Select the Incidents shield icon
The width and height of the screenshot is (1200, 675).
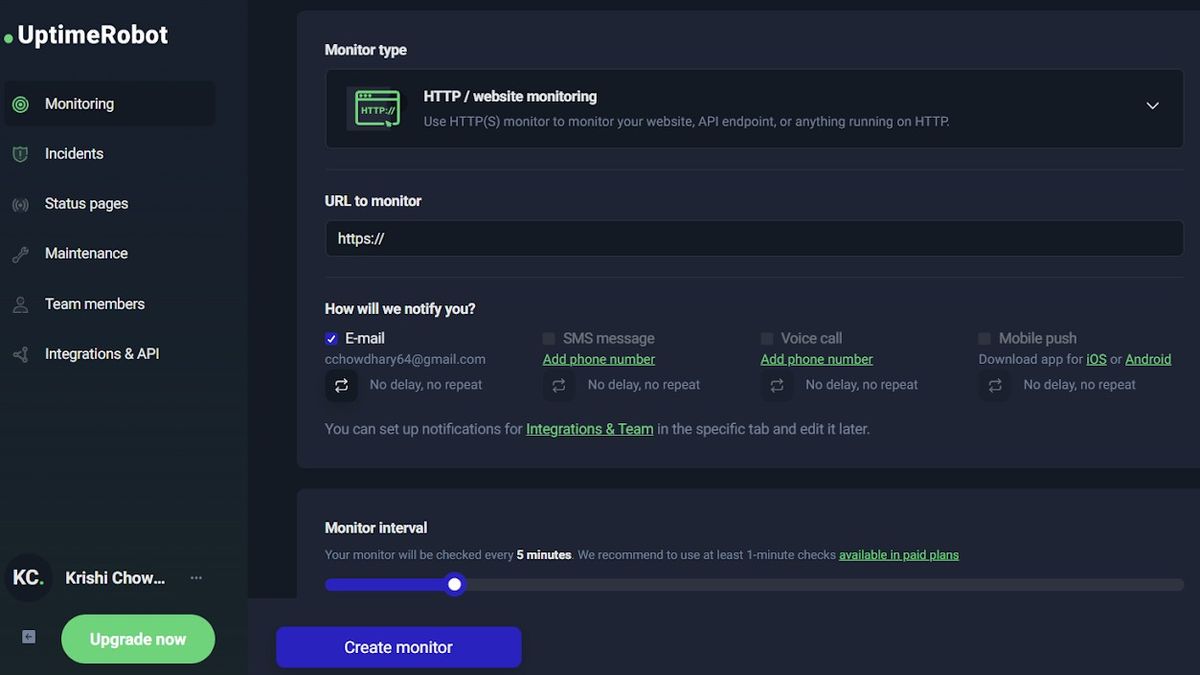pos(21,153)
